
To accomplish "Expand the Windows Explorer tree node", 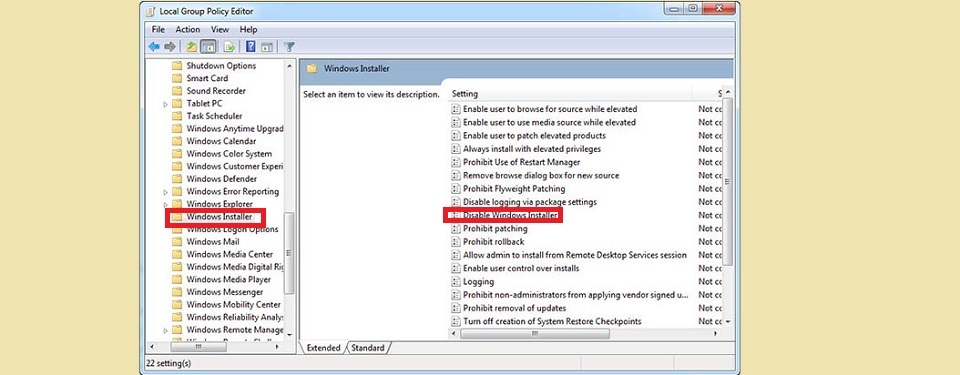I will (165, 204).
